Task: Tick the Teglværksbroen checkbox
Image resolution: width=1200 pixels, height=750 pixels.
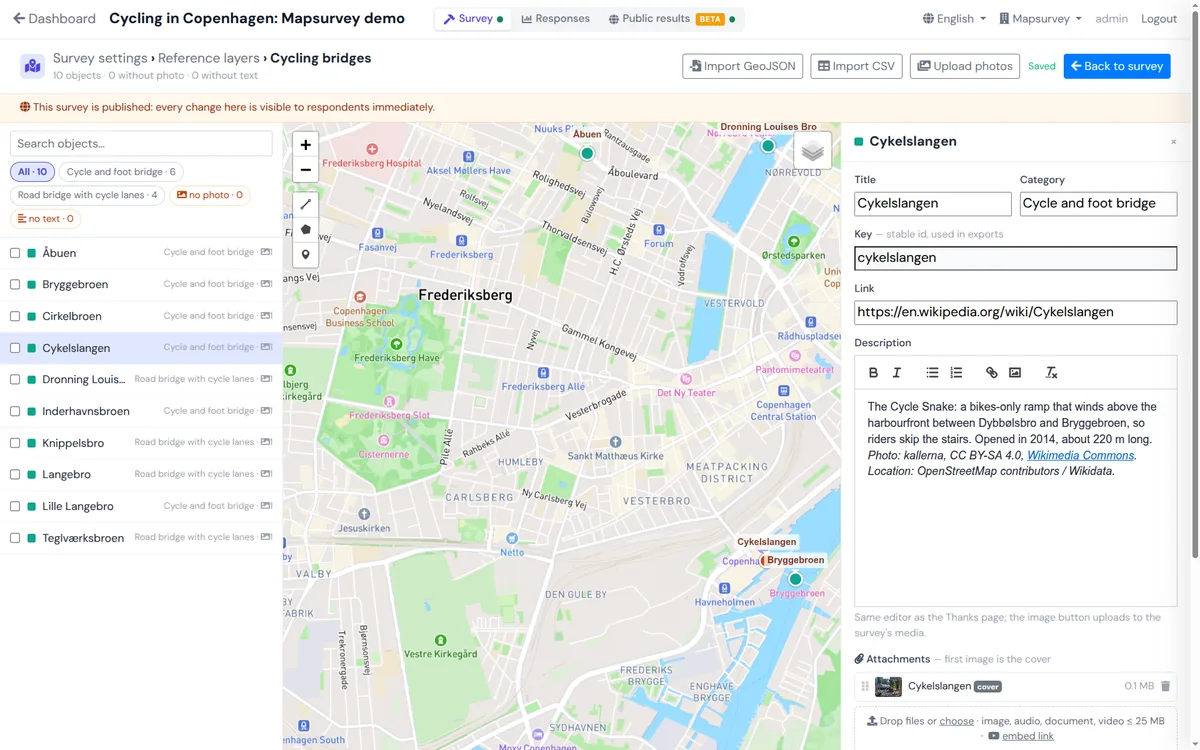Action: pos(15,538)
